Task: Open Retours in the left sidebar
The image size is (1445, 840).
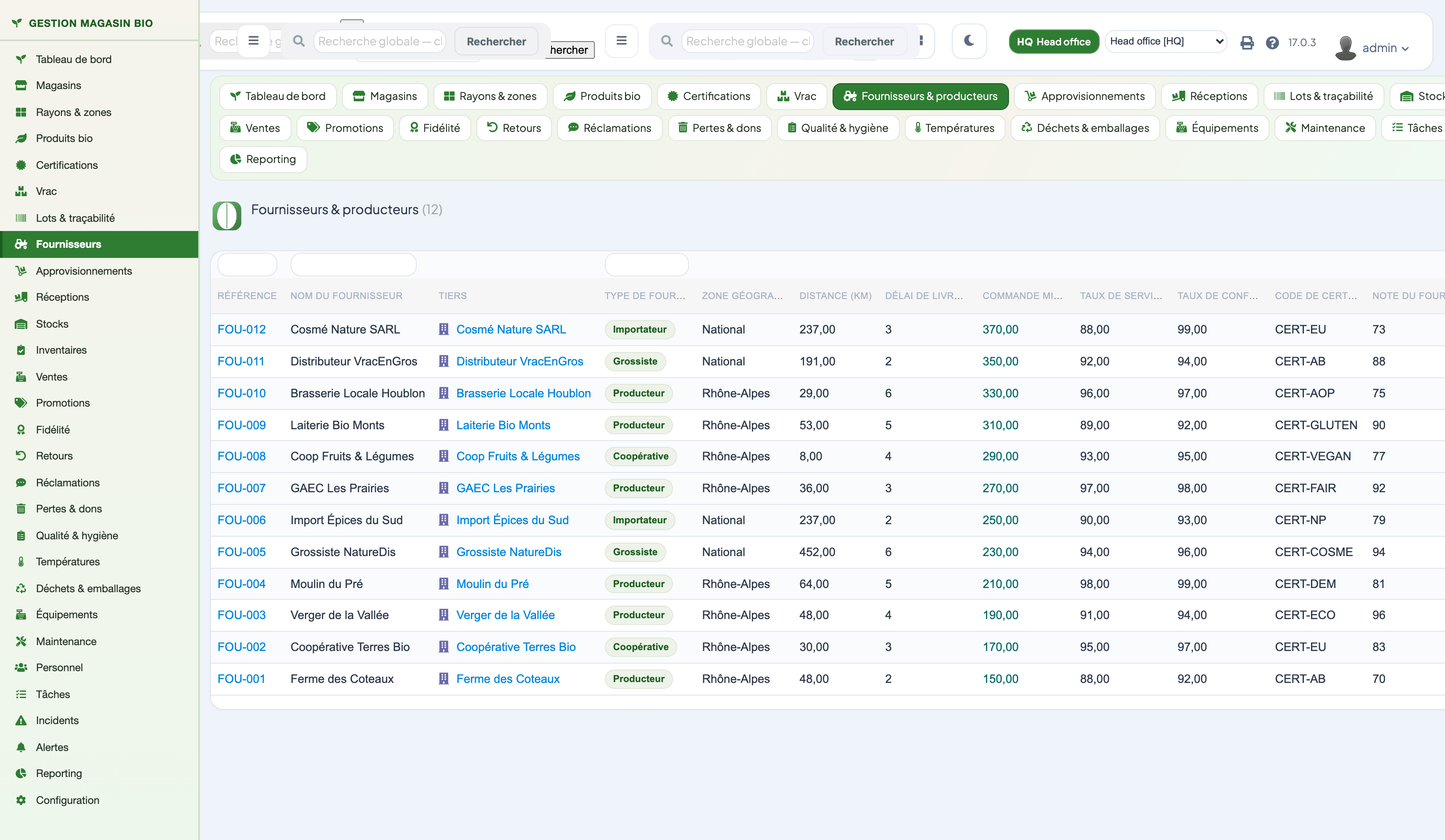Action: tap(99, 456)
